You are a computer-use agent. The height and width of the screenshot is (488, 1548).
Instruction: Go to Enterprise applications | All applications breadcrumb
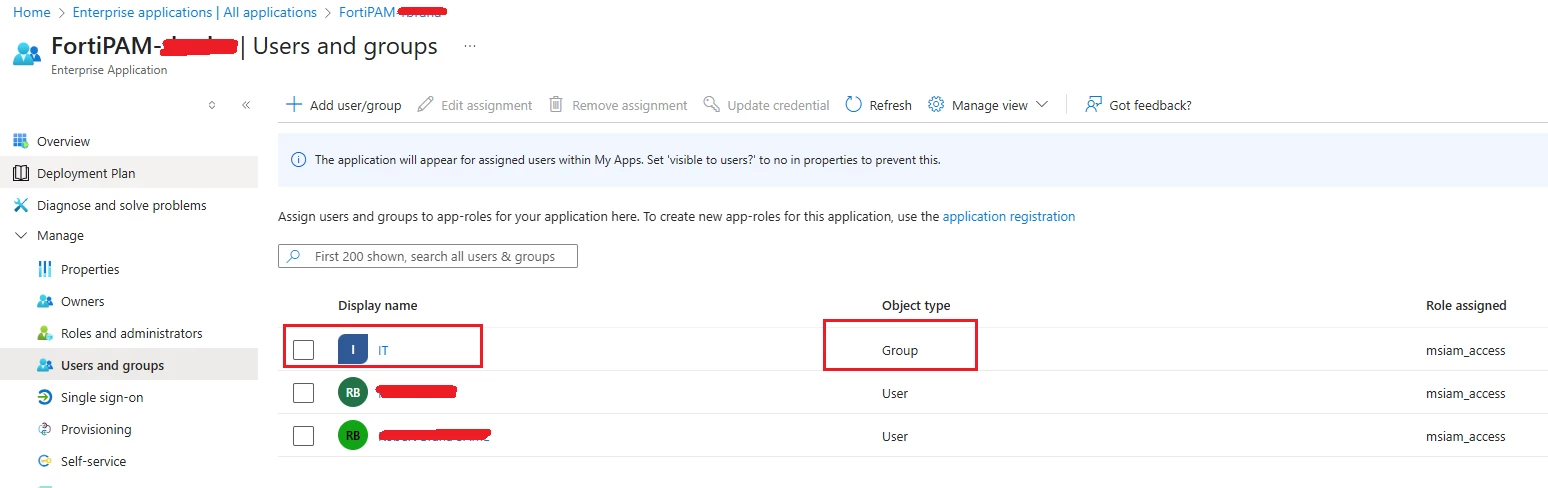[x=194, y=12]
